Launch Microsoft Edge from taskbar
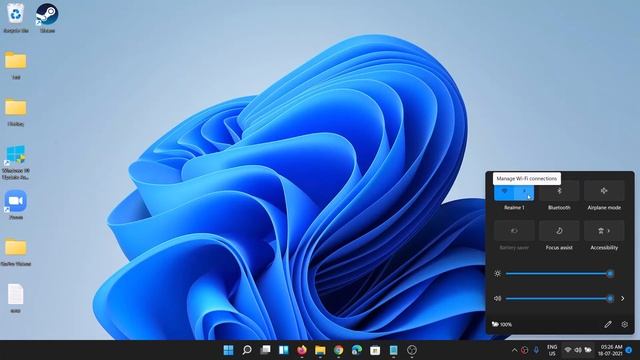The width and height of the screenshot is (640, 360). (x=357, y=350)
